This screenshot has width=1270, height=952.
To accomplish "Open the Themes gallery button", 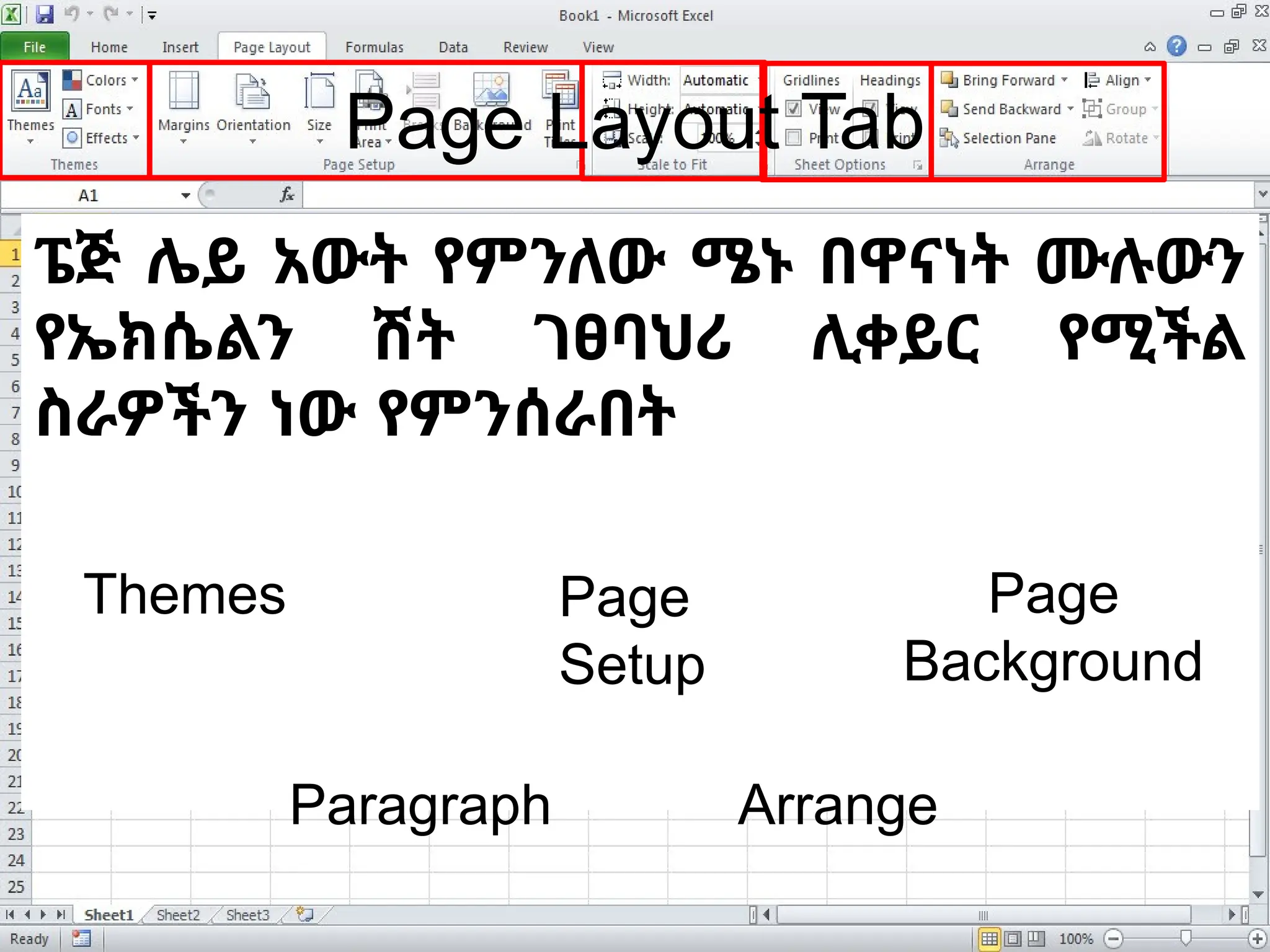I will (x=30, y=107).
